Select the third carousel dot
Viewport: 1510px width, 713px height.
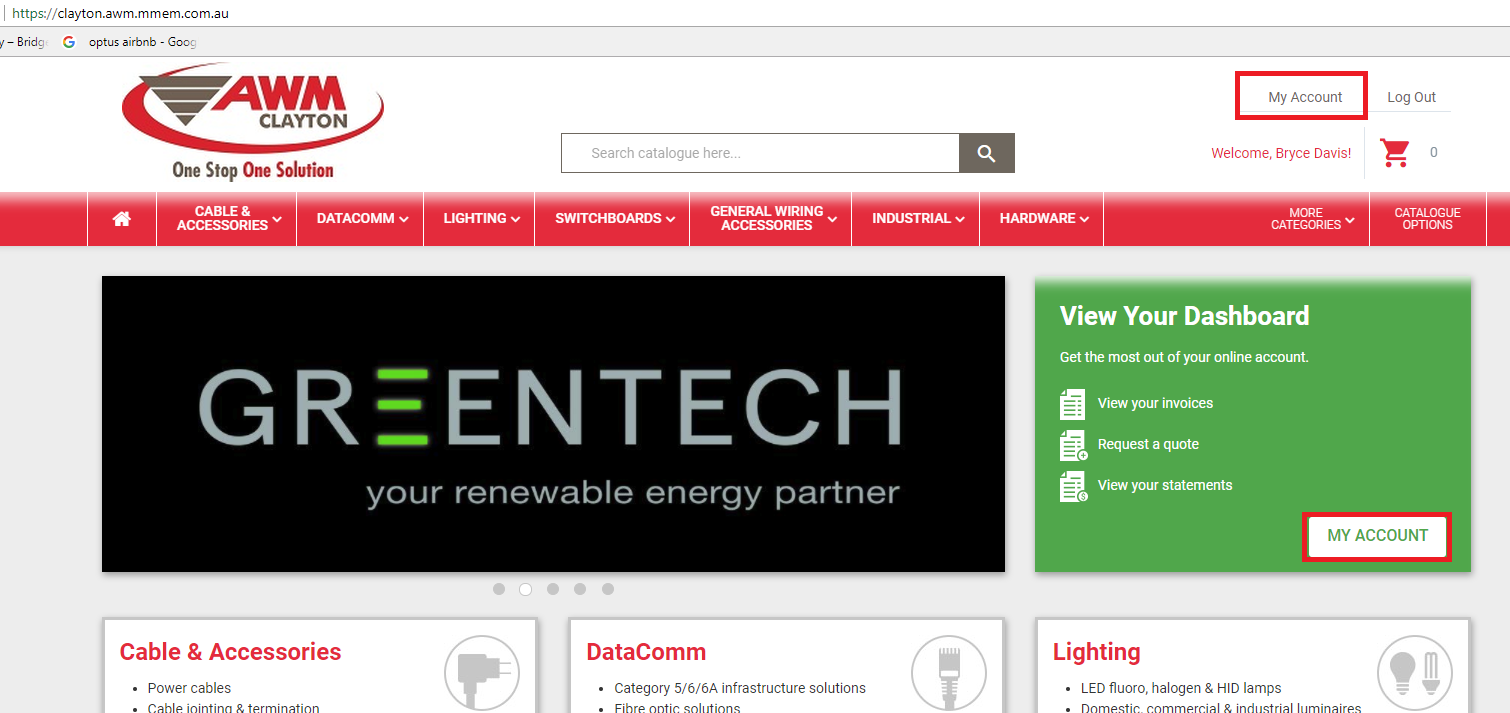click(553, 589)
